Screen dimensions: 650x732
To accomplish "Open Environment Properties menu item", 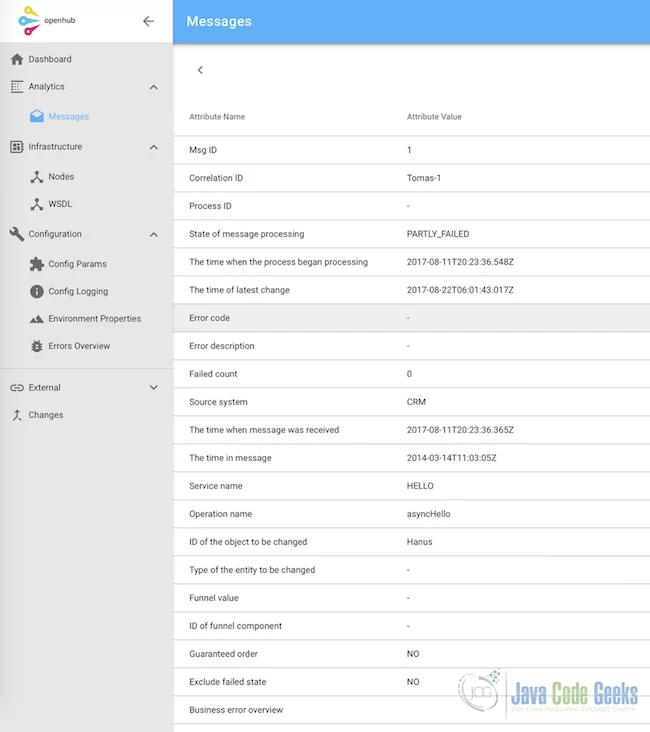I will (95, 319).
